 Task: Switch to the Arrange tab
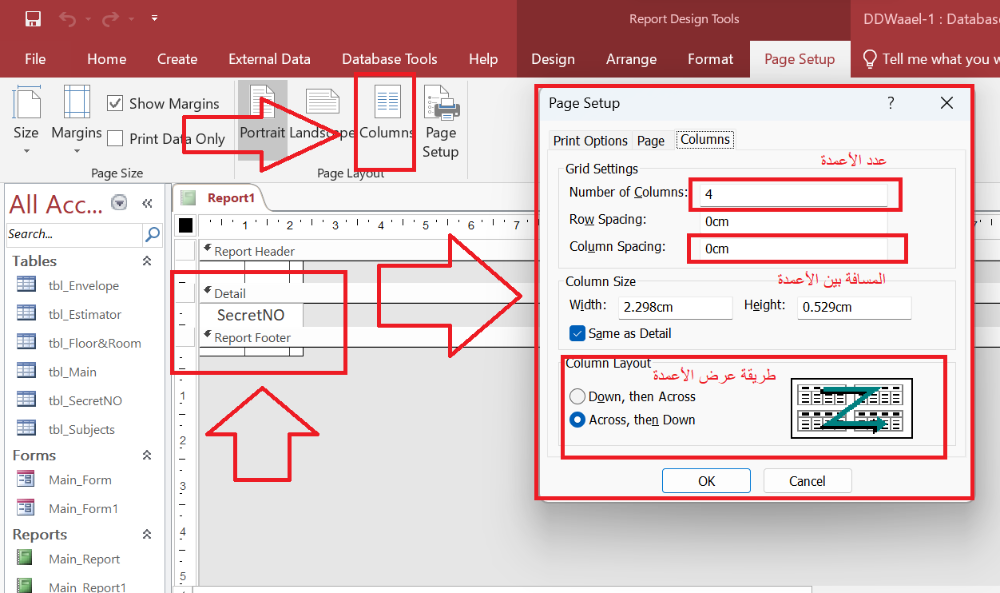[x=631, y=59]
